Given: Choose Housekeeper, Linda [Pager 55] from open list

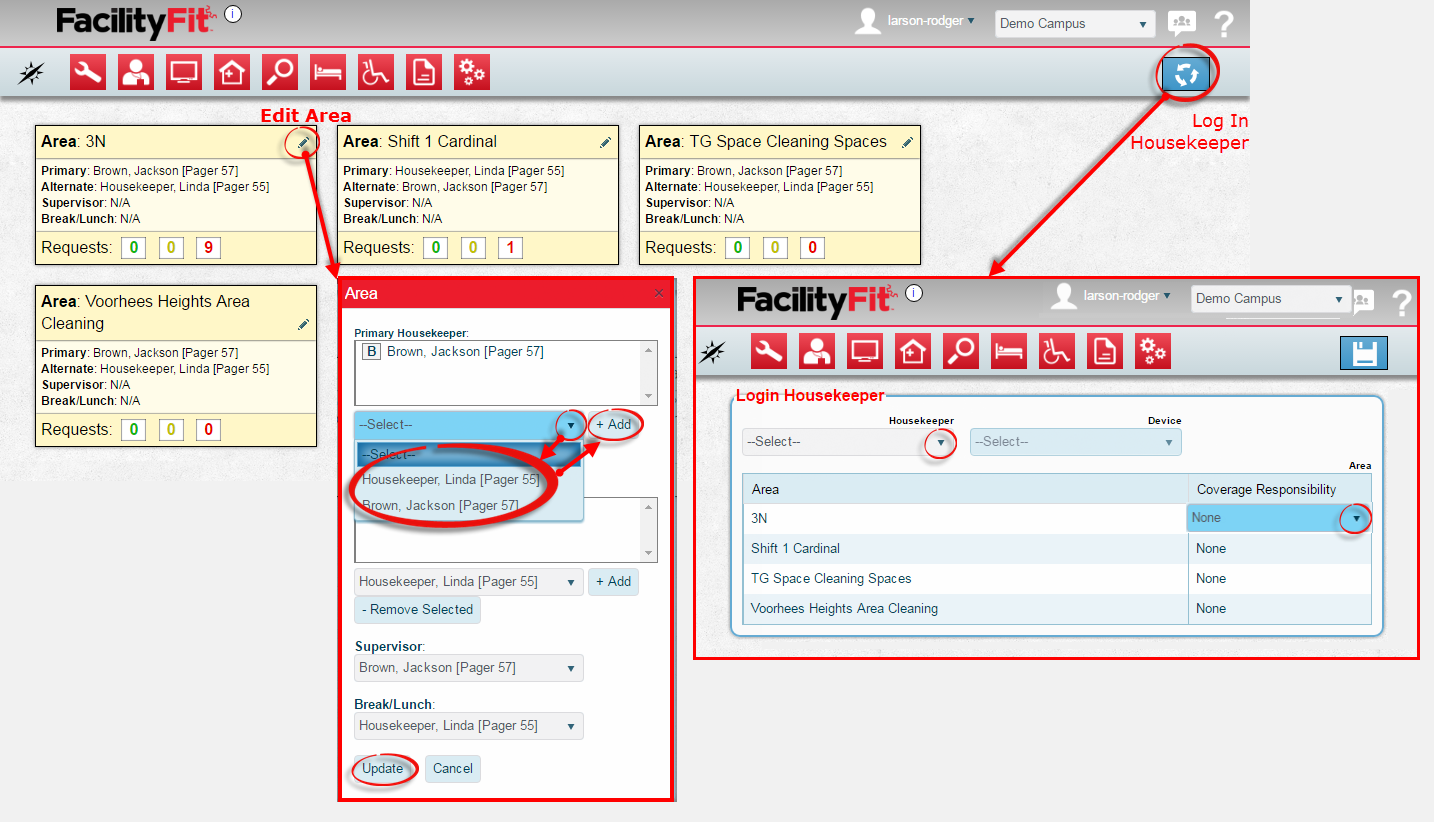Looking at the screenshot, I should point(450,480).
